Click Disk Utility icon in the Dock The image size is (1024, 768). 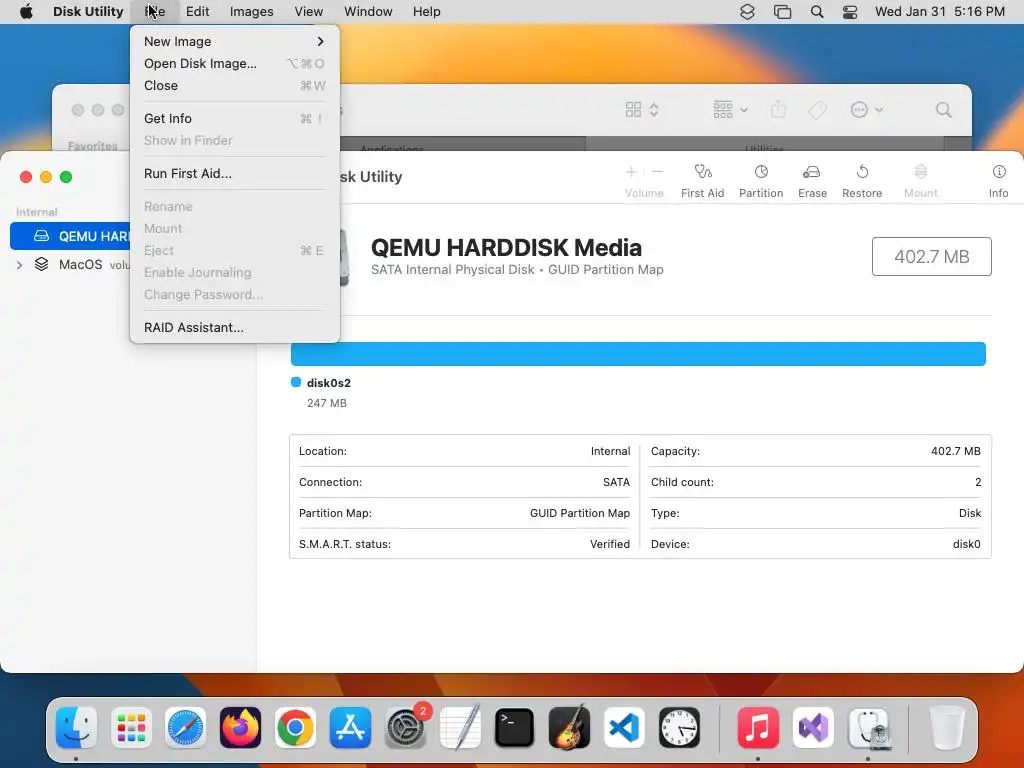click(868, 728)
